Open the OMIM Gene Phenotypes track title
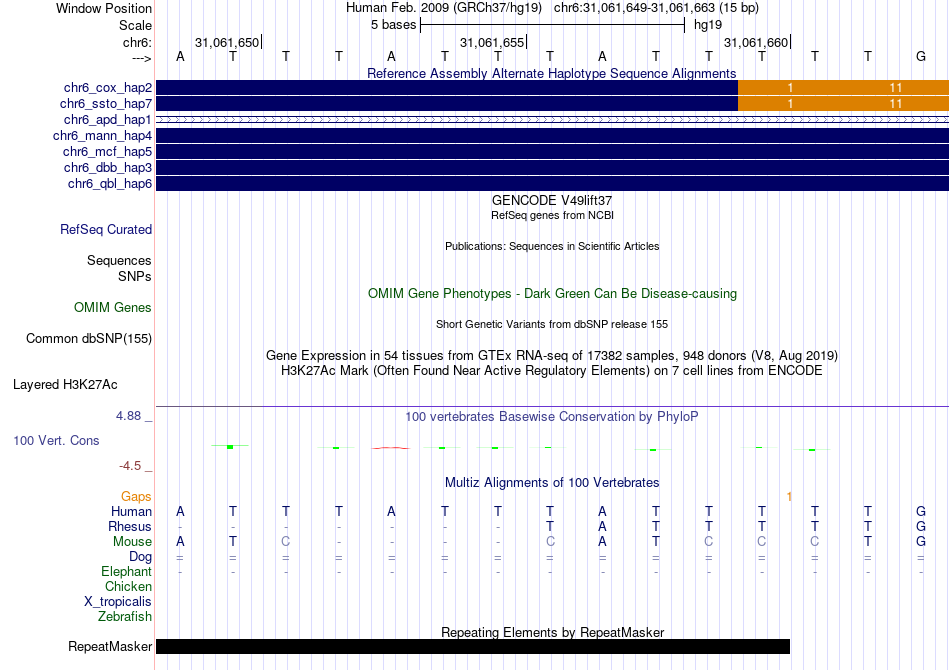This screenshot has height=670, width=950. click(x=552, y=294)
